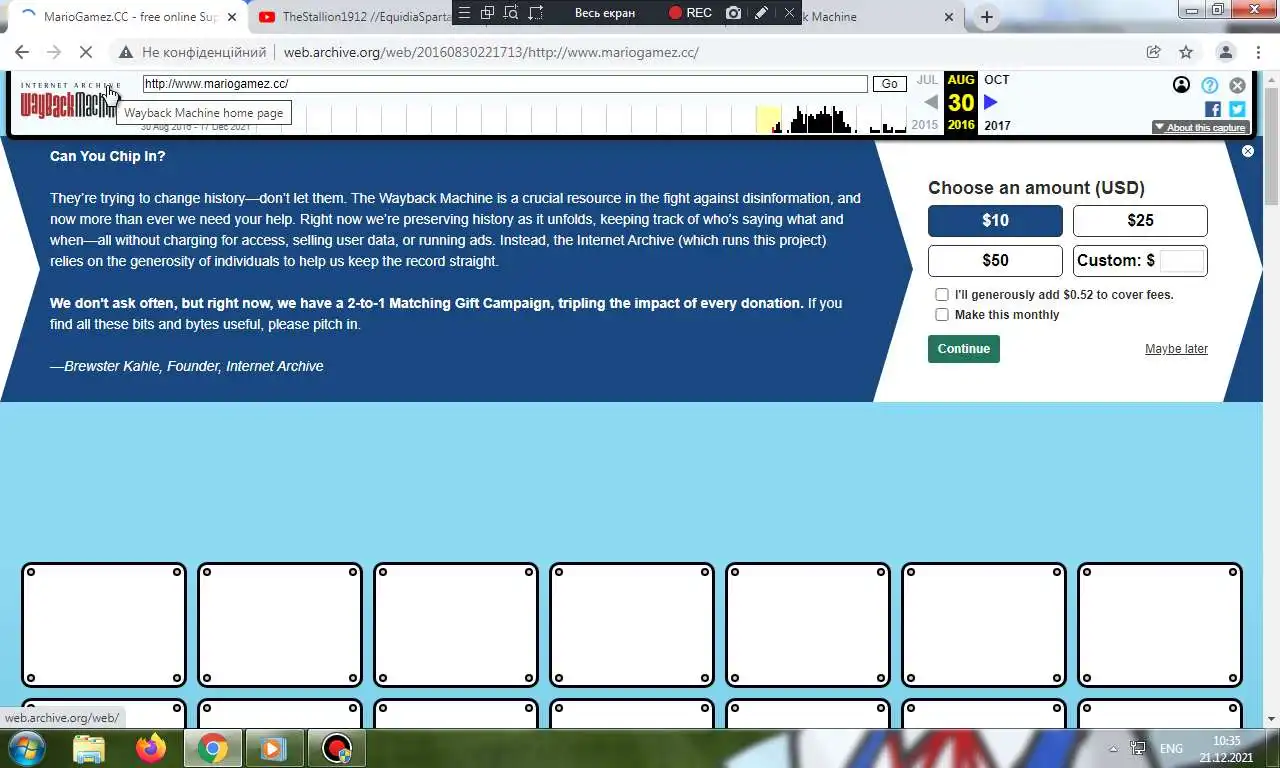Select the recorder custom area selection icon
The image size is (1280, 768).
pos(536,13)
